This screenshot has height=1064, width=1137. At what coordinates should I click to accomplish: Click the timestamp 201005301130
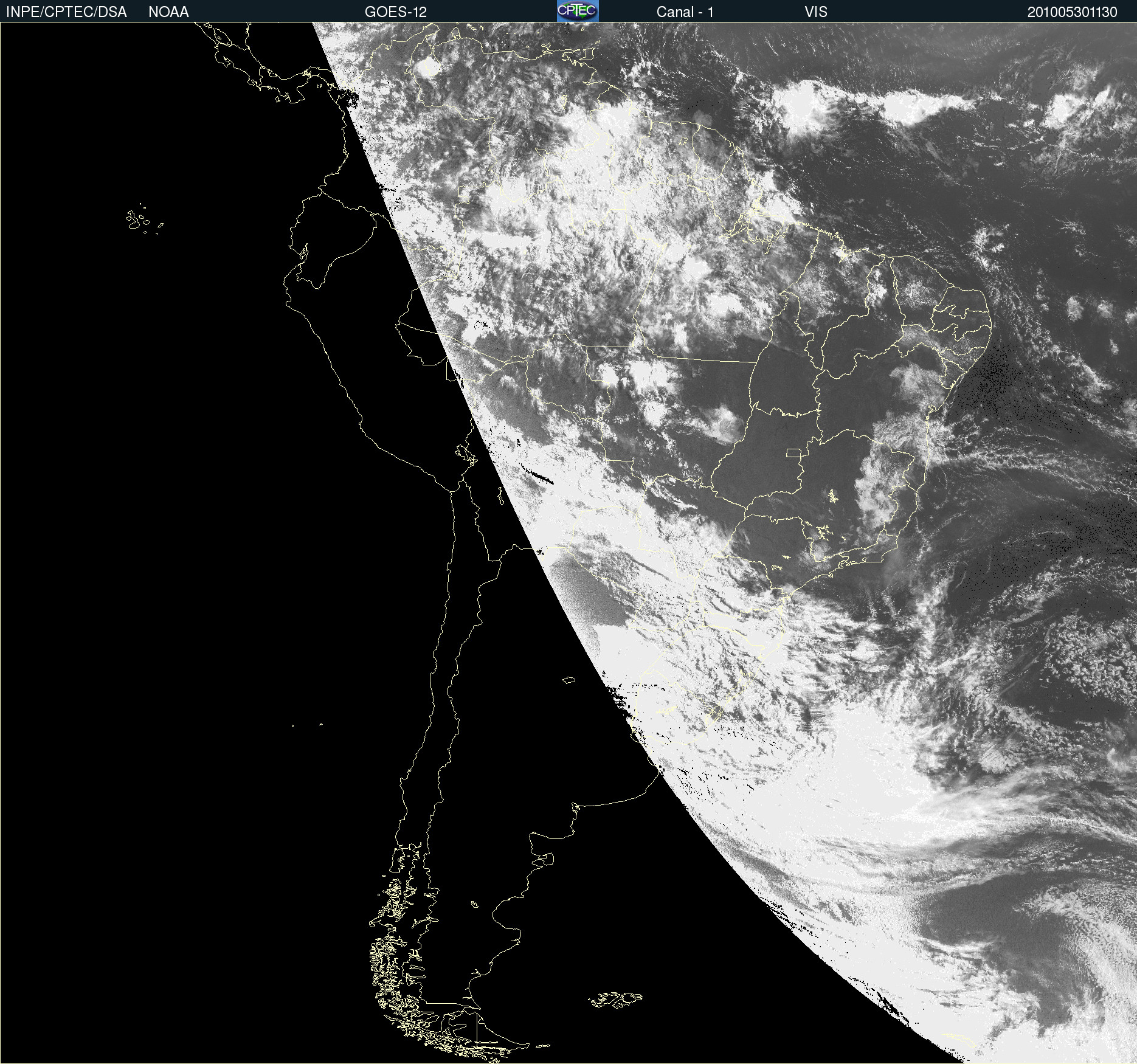[x=1073, y=12]
